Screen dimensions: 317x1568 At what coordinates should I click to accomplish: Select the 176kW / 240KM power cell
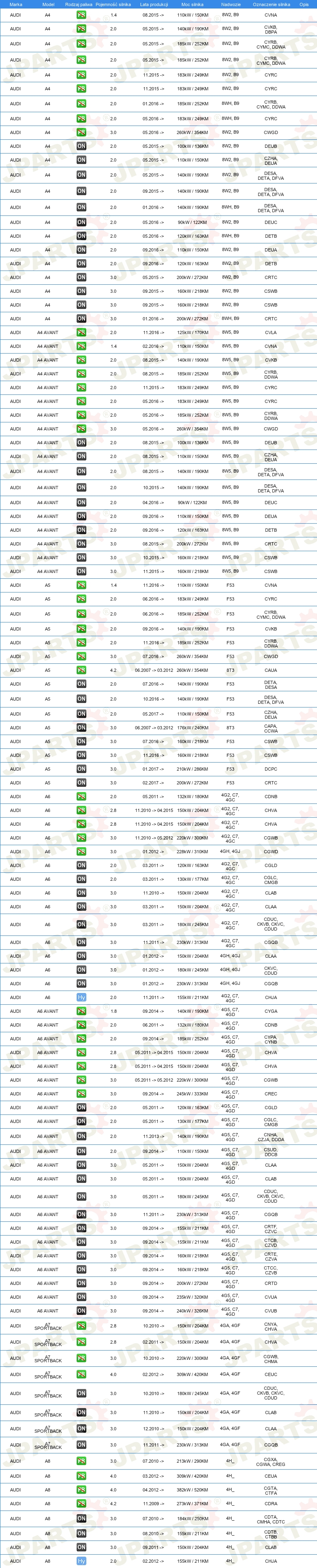[193, 727]
